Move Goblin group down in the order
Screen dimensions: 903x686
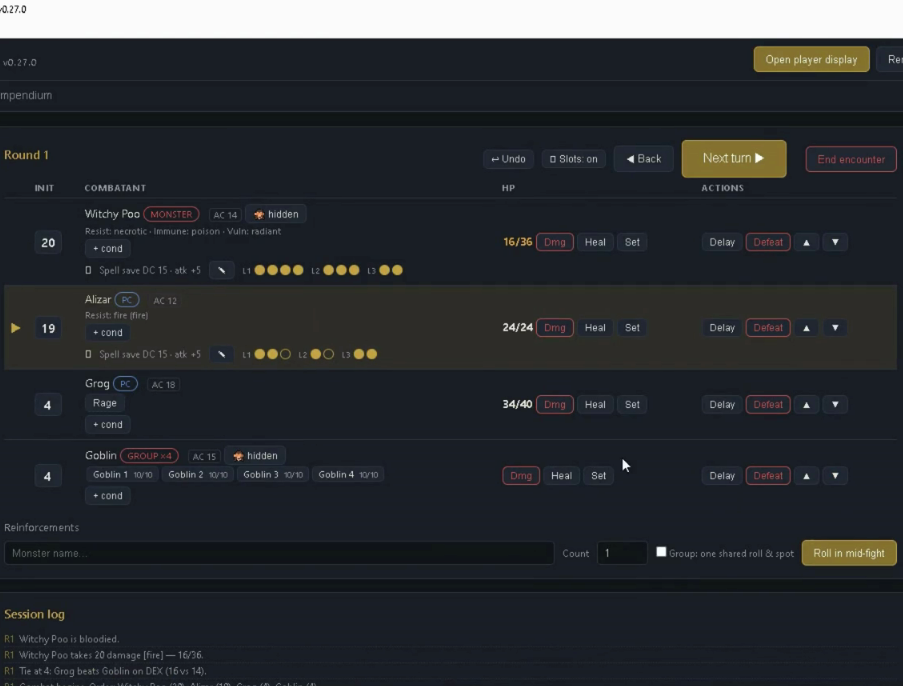pos(835,476)
